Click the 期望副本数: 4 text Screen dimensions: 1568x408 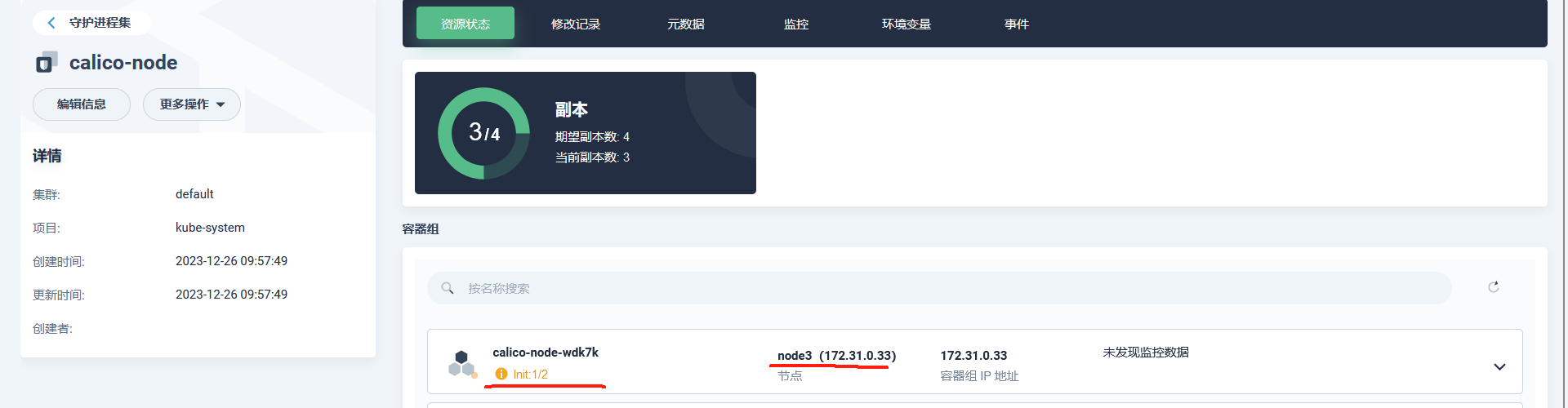point(592,137)
